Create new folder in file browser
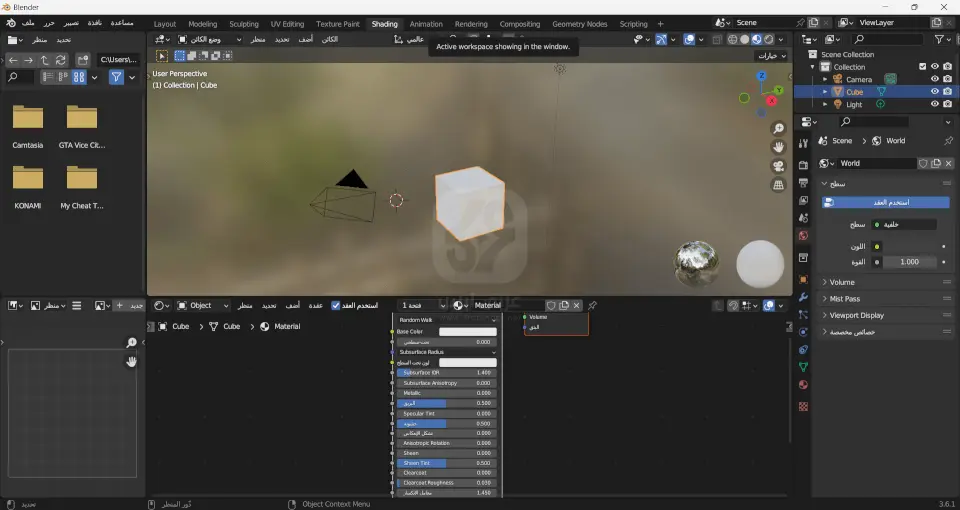This screenshot has height=510, width=960. pyautogui.click(x=82, y=60)
